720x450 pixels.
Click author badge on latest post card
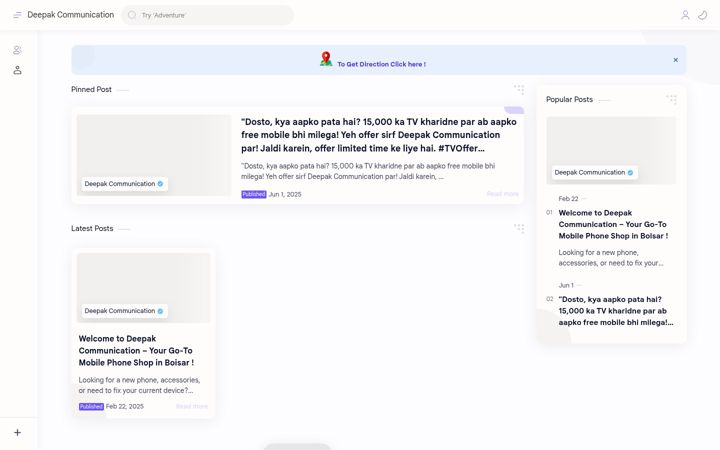124,311
